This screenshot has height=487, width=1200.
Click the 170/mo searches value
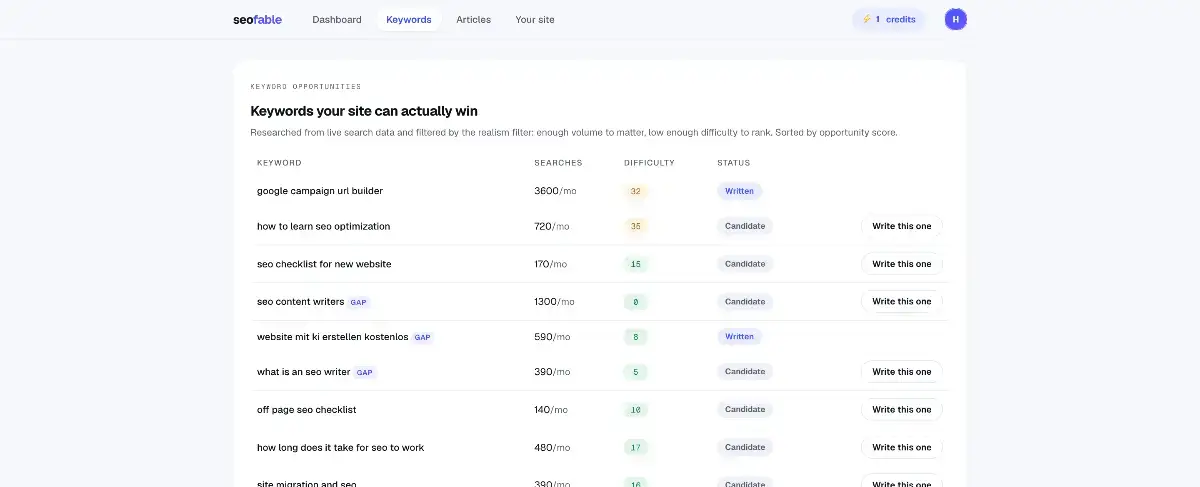(551, 264)
